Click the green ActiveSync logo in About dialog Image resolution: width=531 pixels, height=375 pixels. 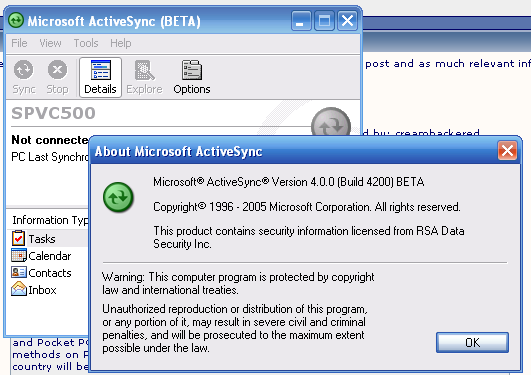[118, 197]
